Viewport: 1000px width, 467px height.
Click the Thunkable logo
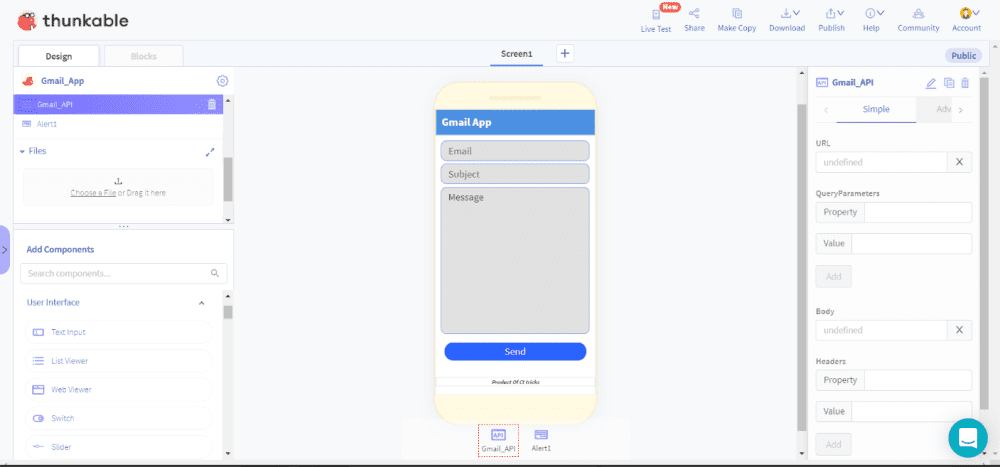point(72,21)
